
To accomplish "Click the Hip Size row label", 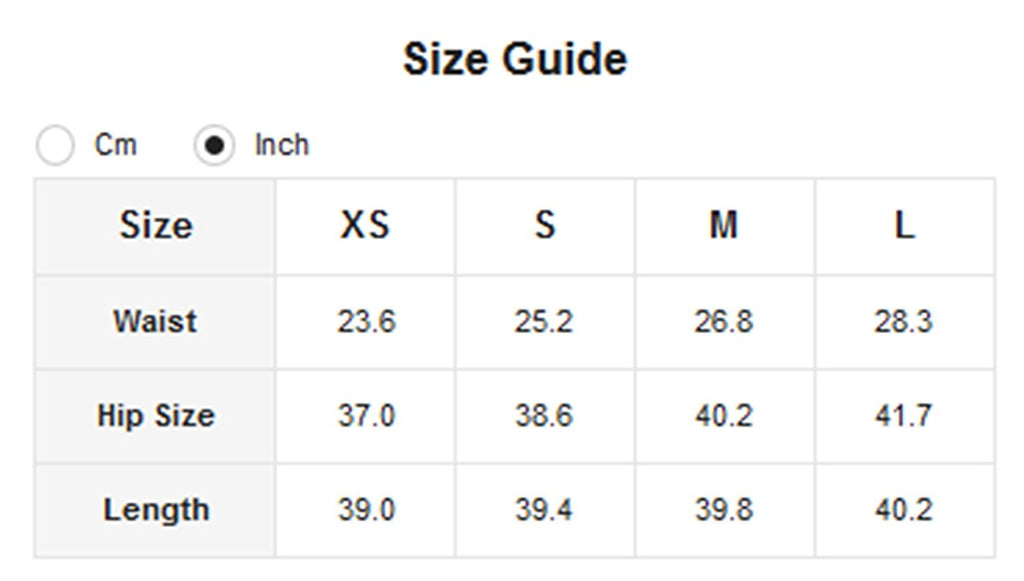I will click(x=155, y=416).
